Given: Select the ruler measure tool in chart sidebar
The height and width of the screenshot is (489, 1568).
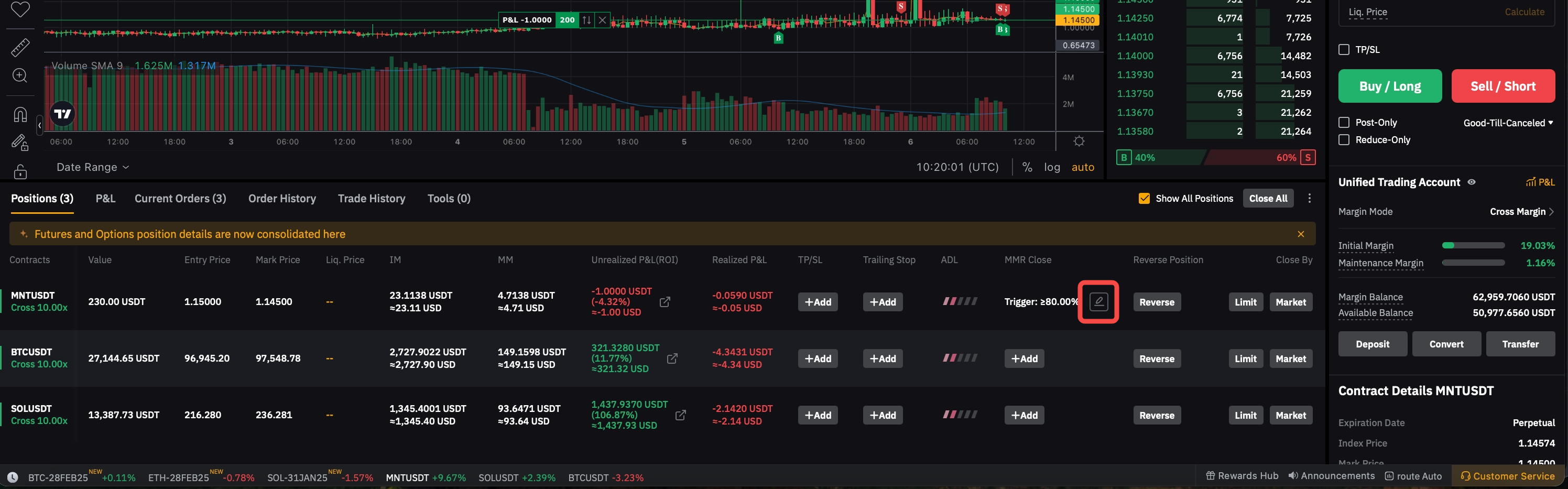Looking at the screenshot, I should coord(20,47).
